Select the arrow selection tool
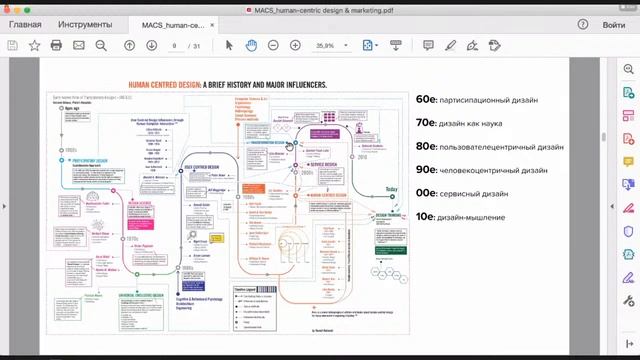The width and height of the screenshot is (640, 360). pos(229,45)
